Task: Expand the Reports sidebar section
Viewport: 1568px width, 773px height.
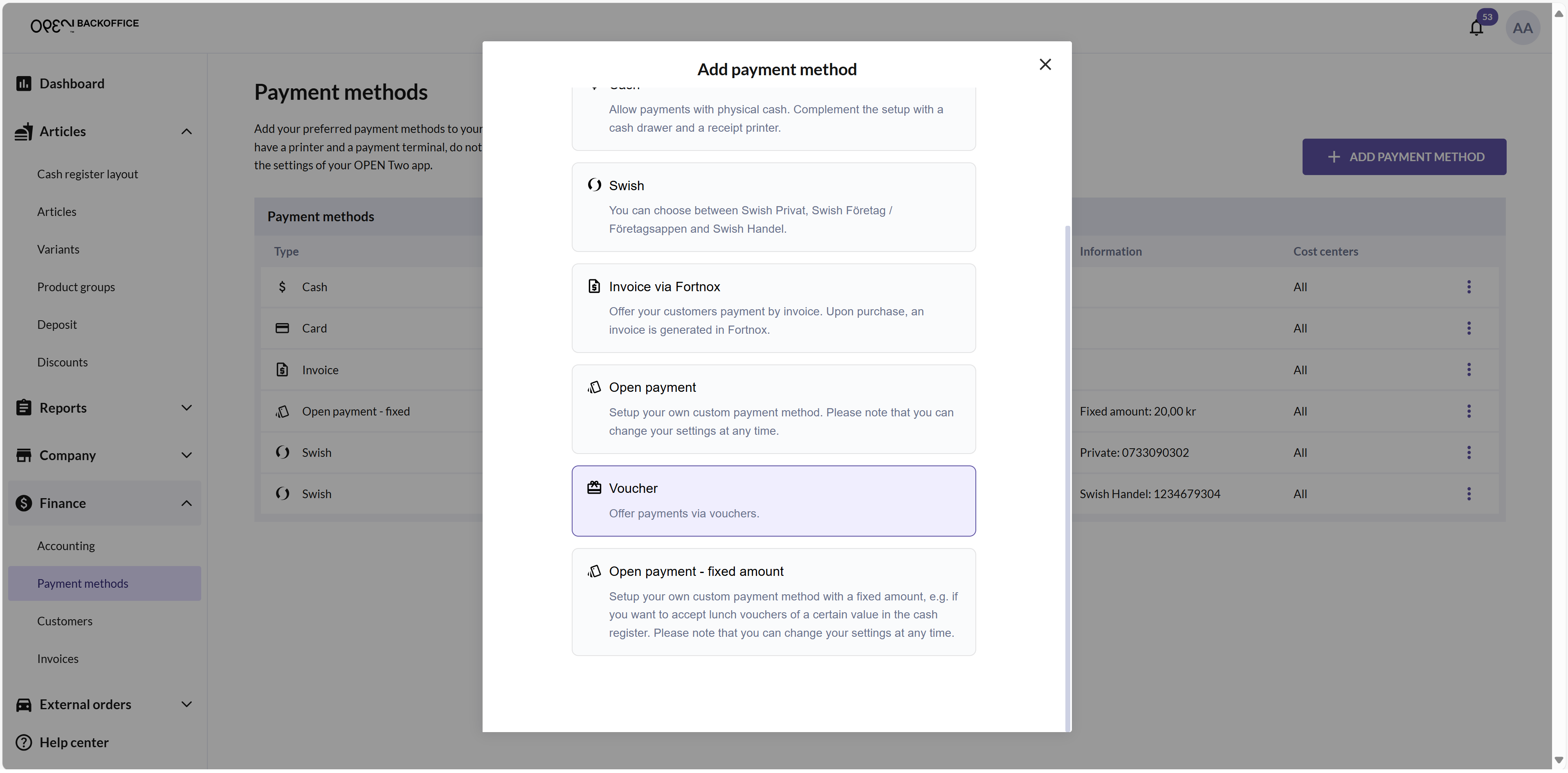Action: pyautogui.click(x=186, y=408)
